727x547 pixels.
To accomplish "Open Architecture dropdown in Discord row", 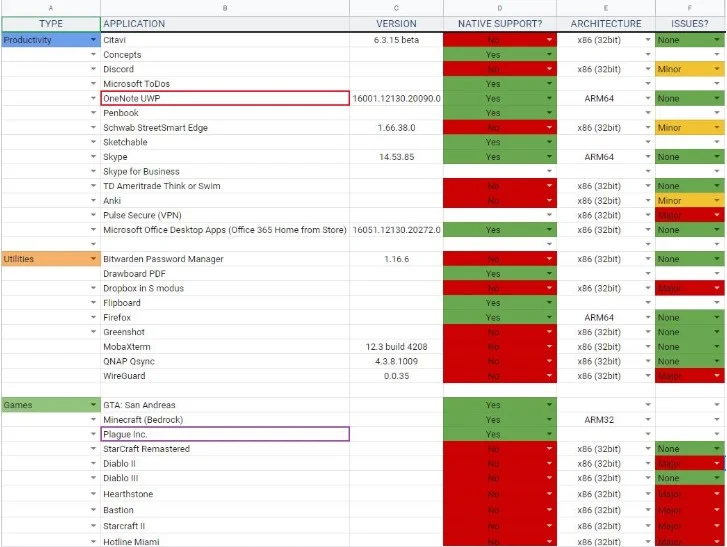I will click(648, 69).
